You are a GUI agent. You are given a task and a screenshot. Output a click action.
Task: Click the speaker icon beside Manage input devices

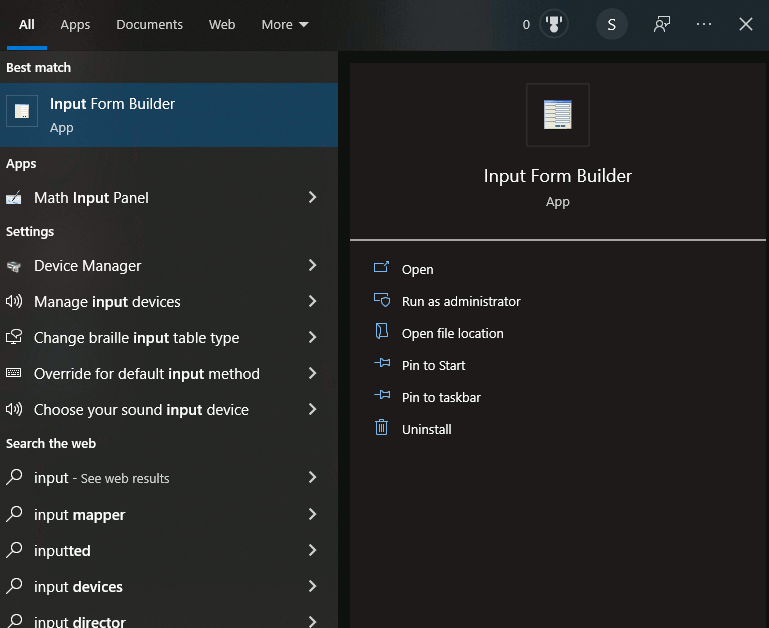[x=14, y=301]
